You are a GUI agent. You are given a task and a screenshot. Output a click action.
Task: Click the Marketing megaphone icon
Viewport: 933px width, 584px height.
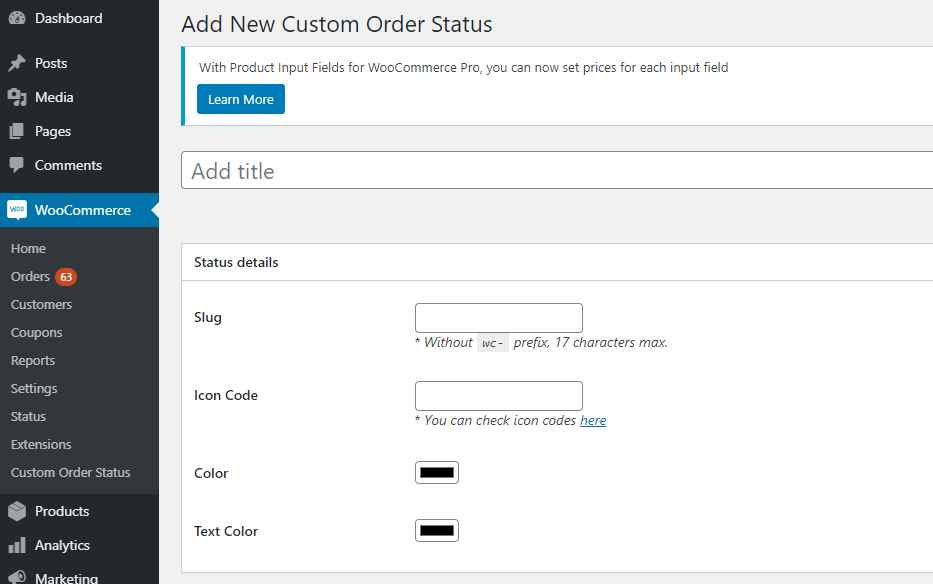pos(17,577)
